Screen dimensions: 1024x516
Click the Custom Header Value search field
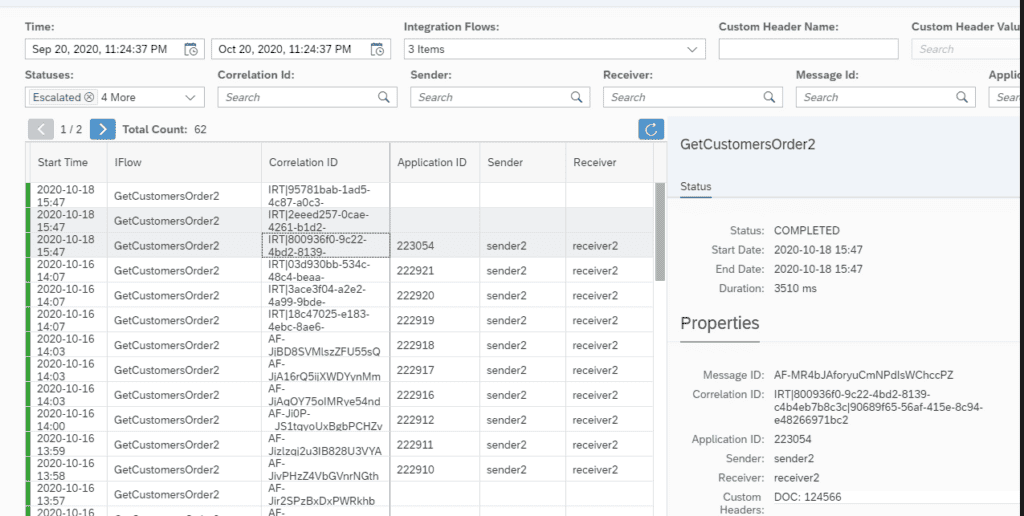(968, 49)
